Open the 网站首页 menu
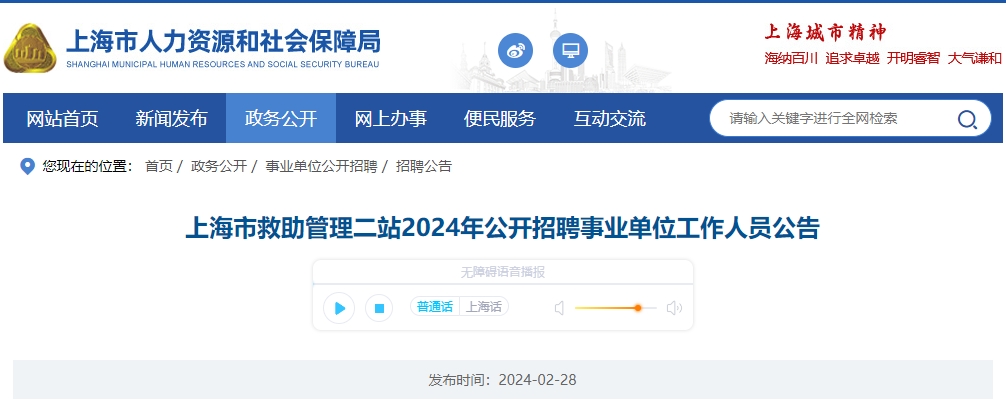The height and width of the screenshot is (401, 1006). [62, 118]
